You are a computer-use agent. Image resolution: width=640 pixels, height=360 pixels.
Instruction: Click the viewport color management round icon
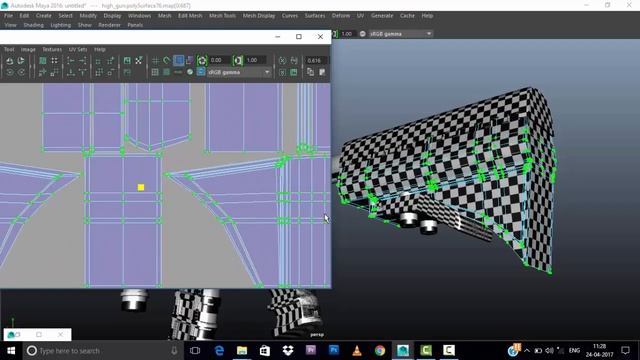pyautogui.click(x=362, y=34)
